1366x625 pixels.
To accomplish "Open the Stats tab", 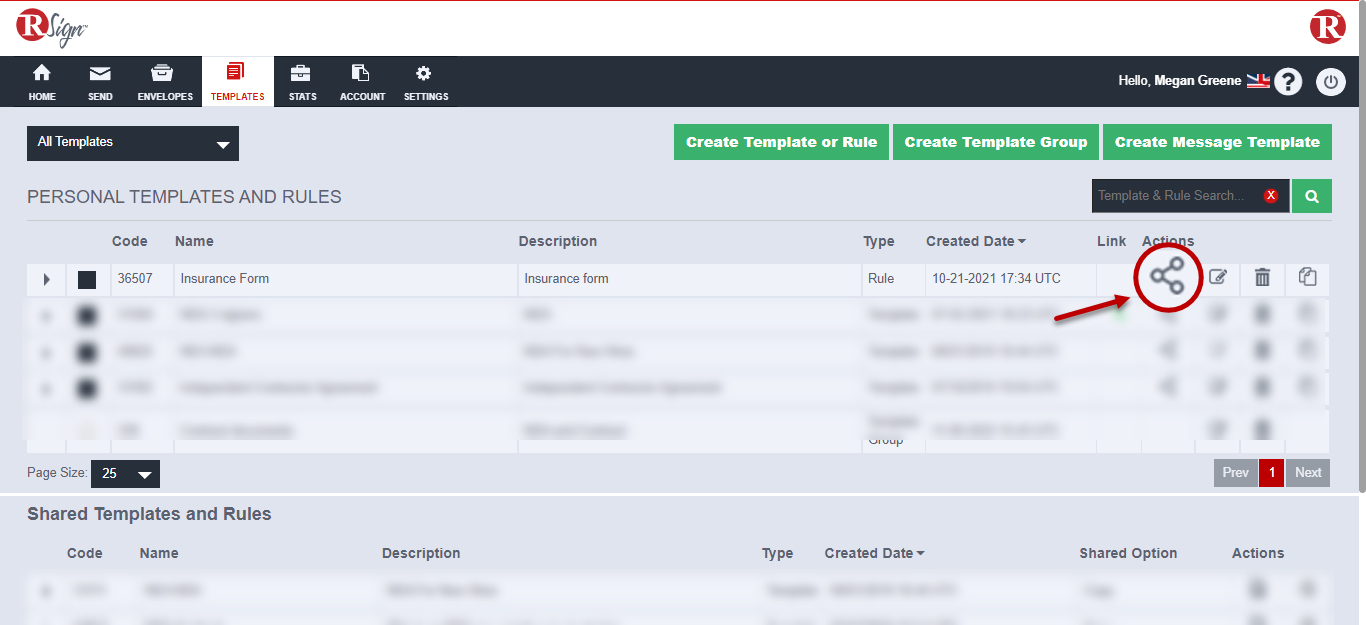I will (x=302, y=83).
